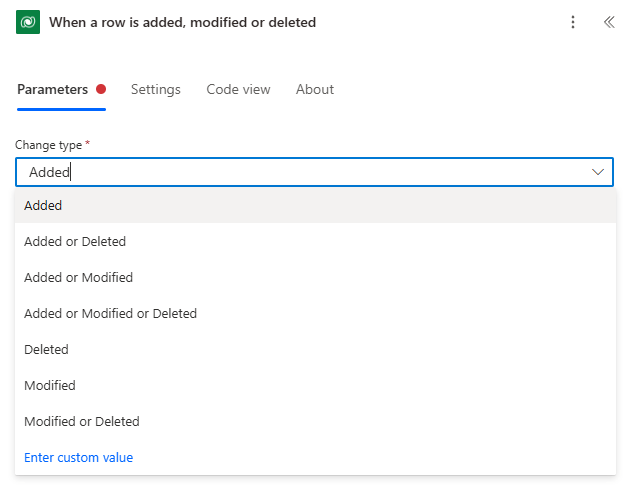Close the Change type dropdown using its chevron
Screen dimensions: 628x498
(598, 172)
